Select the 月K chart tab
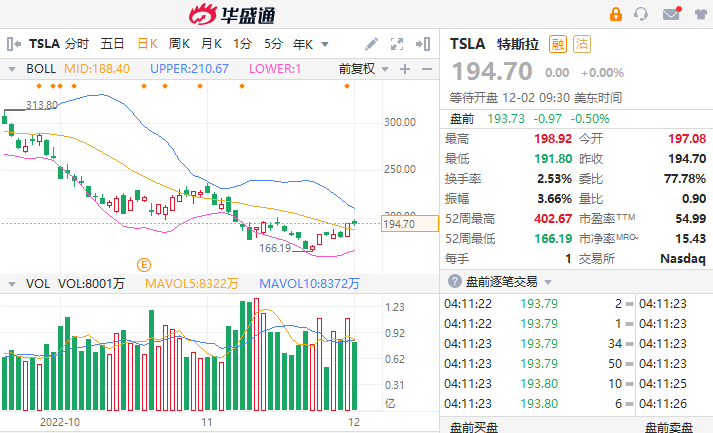This screenshot has height=433, width=713. click(211, 44)
